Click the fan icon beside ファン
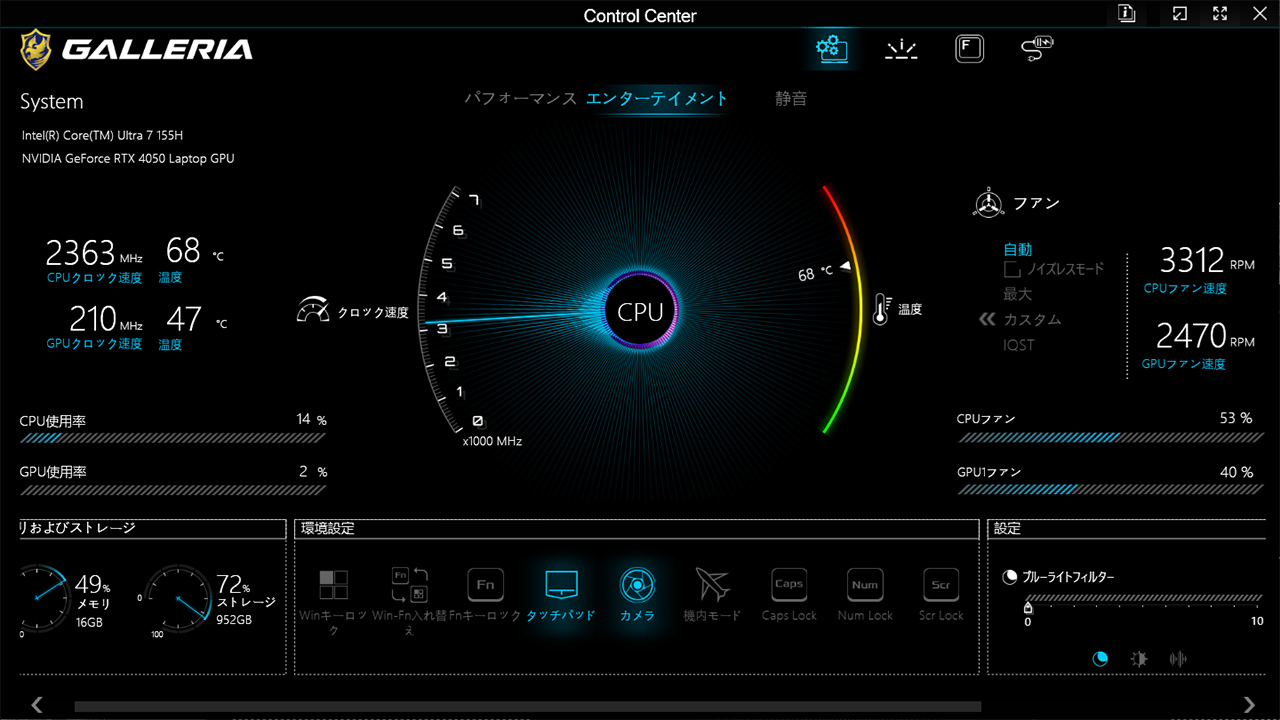The height and width of the screenshot is (720, 1280). [x=988, y=203]
